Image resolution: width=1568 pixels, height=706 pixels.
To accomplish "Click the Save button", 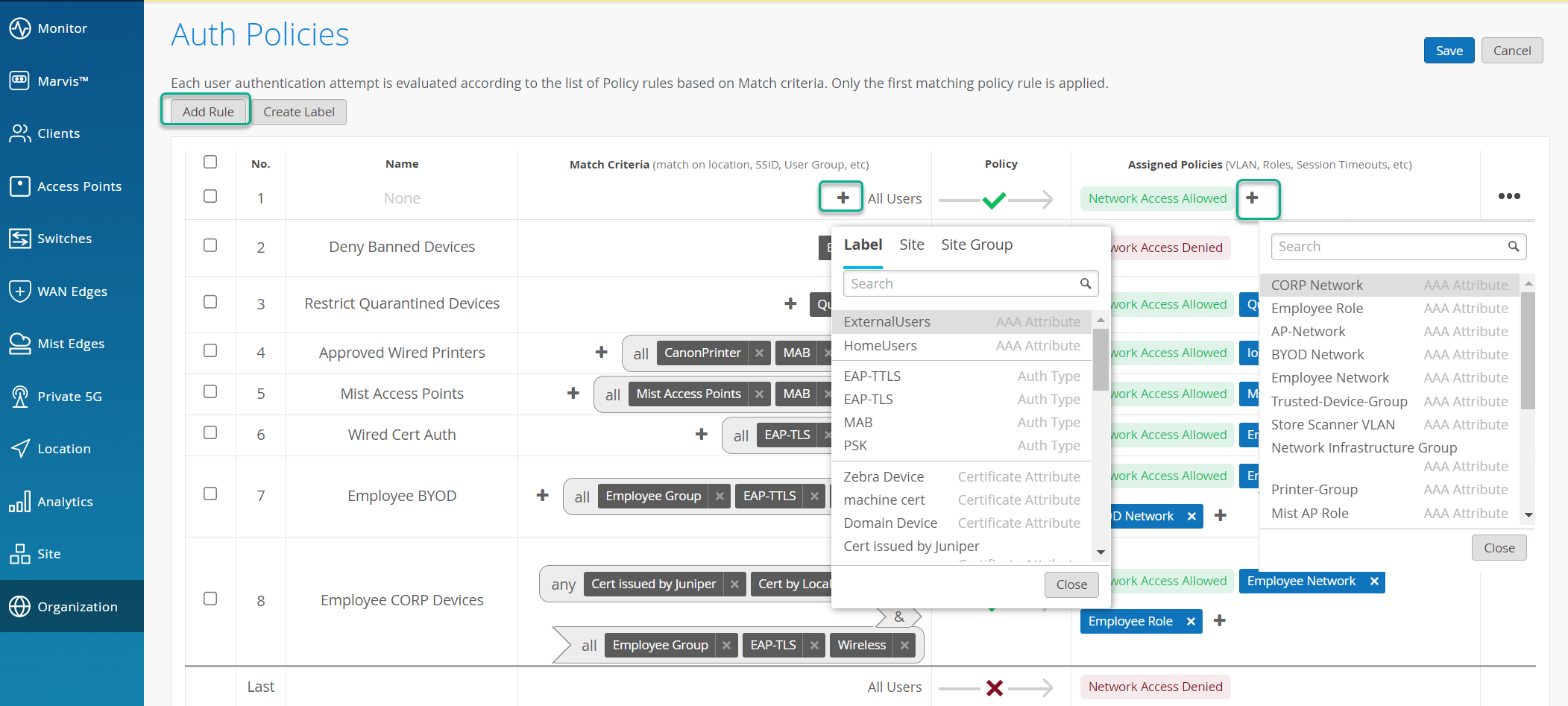I will pos(1448,51).
